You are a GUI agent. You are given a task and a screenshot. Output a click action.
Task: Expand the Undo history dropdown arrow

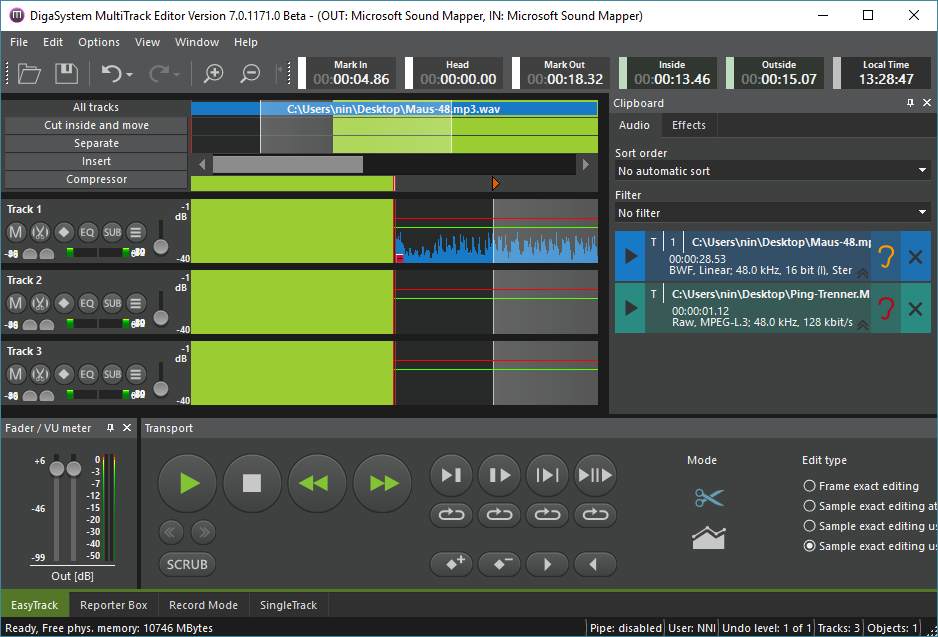coord(130,74)
